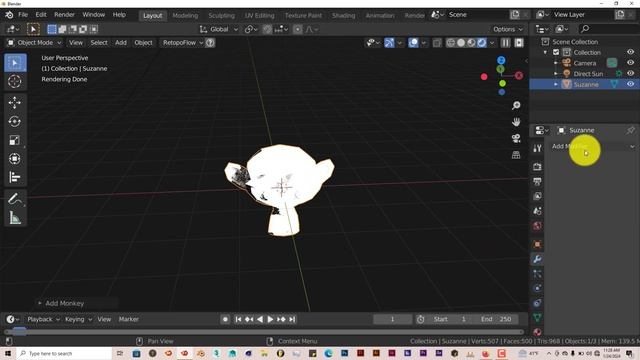
Task: Switch to the Sculpting workspace tab
Action: (x=221, y=16)
